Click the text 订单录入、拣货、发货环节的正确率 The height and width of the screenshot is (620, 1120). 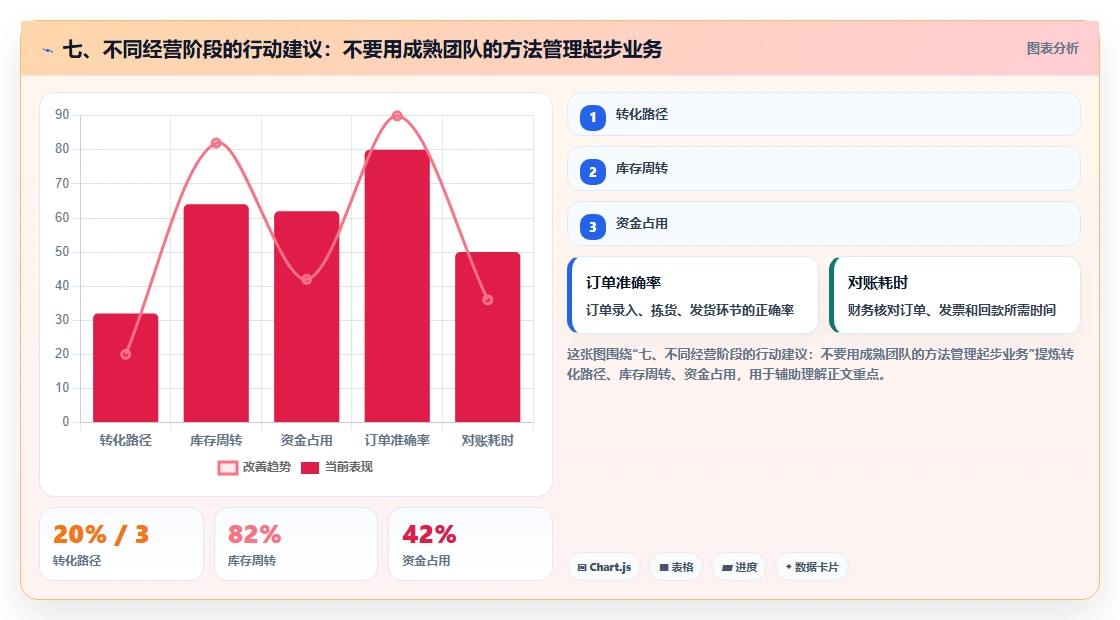(690, 310)
